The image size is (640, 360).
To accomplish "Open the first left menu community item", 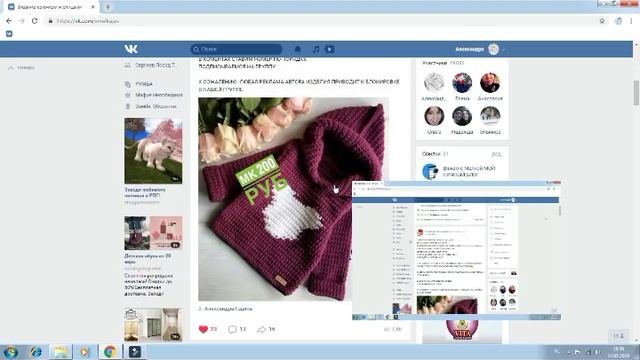I will (x=150, y=65).
